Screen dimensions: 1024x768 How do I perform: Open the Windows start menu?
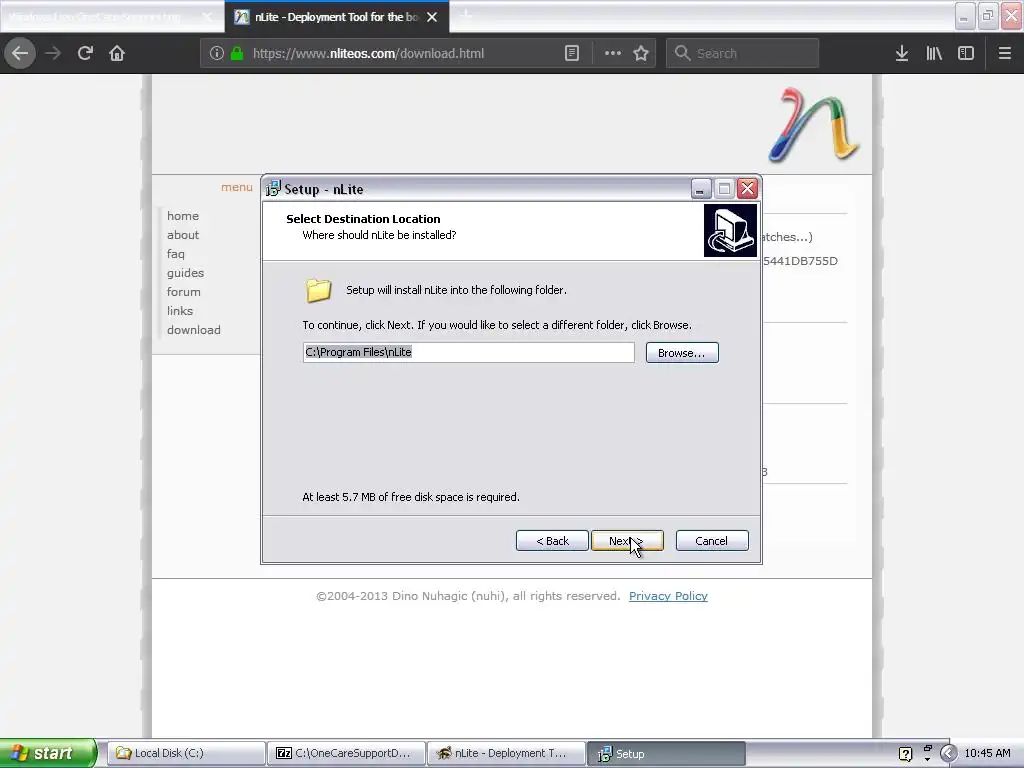(x=47, y=753)
